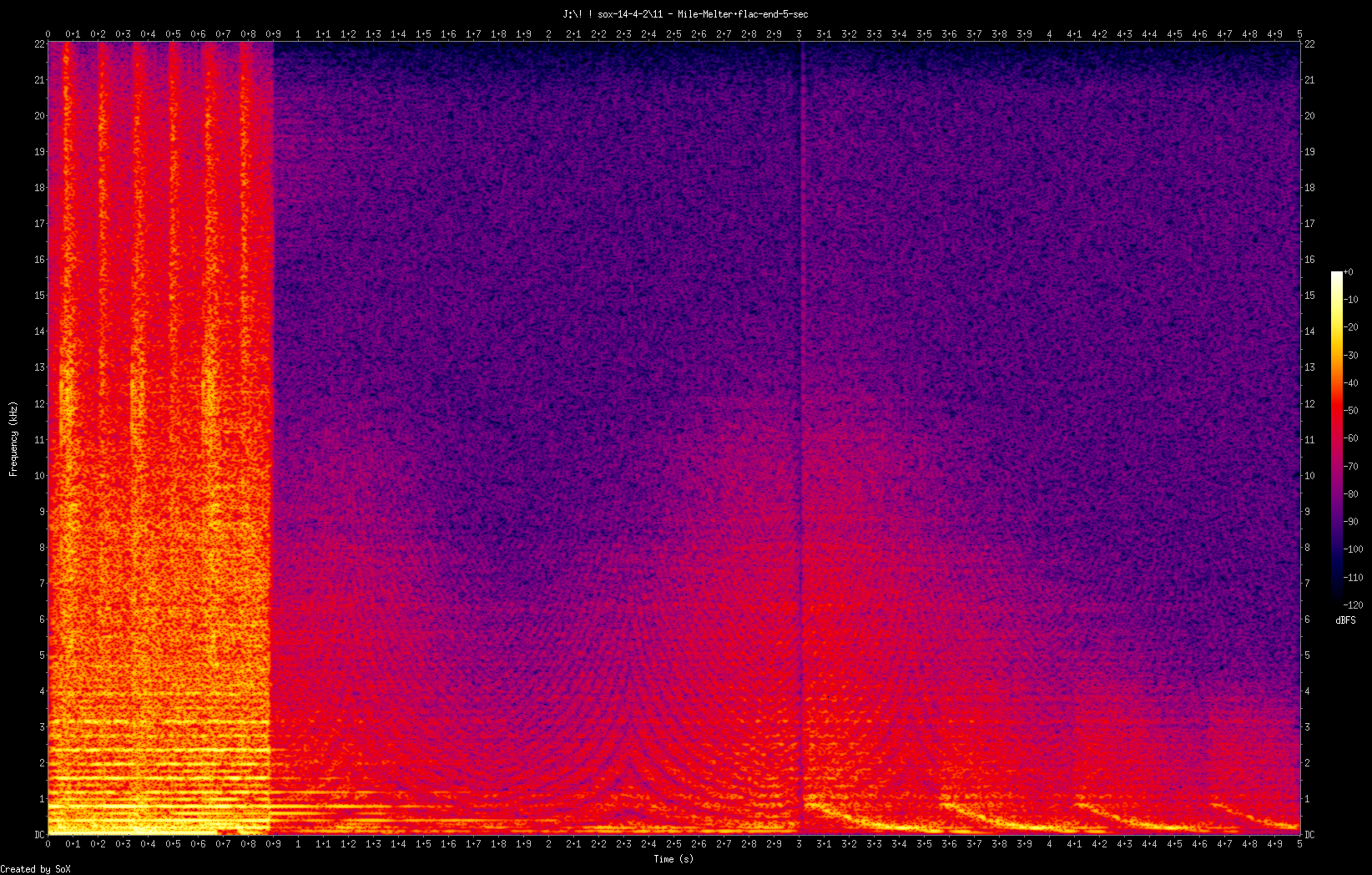This screenshot has width=1372, height=875.
Task: Click the thin vertical line in the spectrogram at 3 seconds
Action: click(801, 438)
